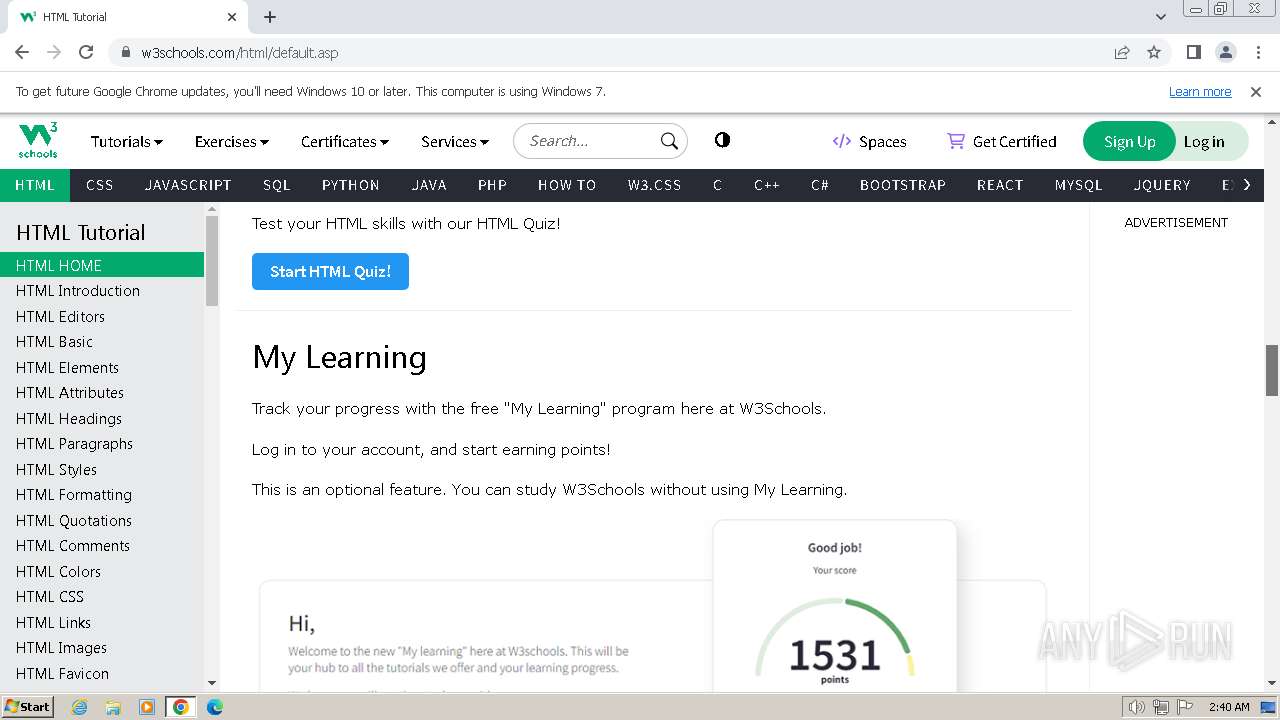This screenshot has width=1280, height=720.
Task: Select HTML HOME sidebar item
Action: (102, 265)
